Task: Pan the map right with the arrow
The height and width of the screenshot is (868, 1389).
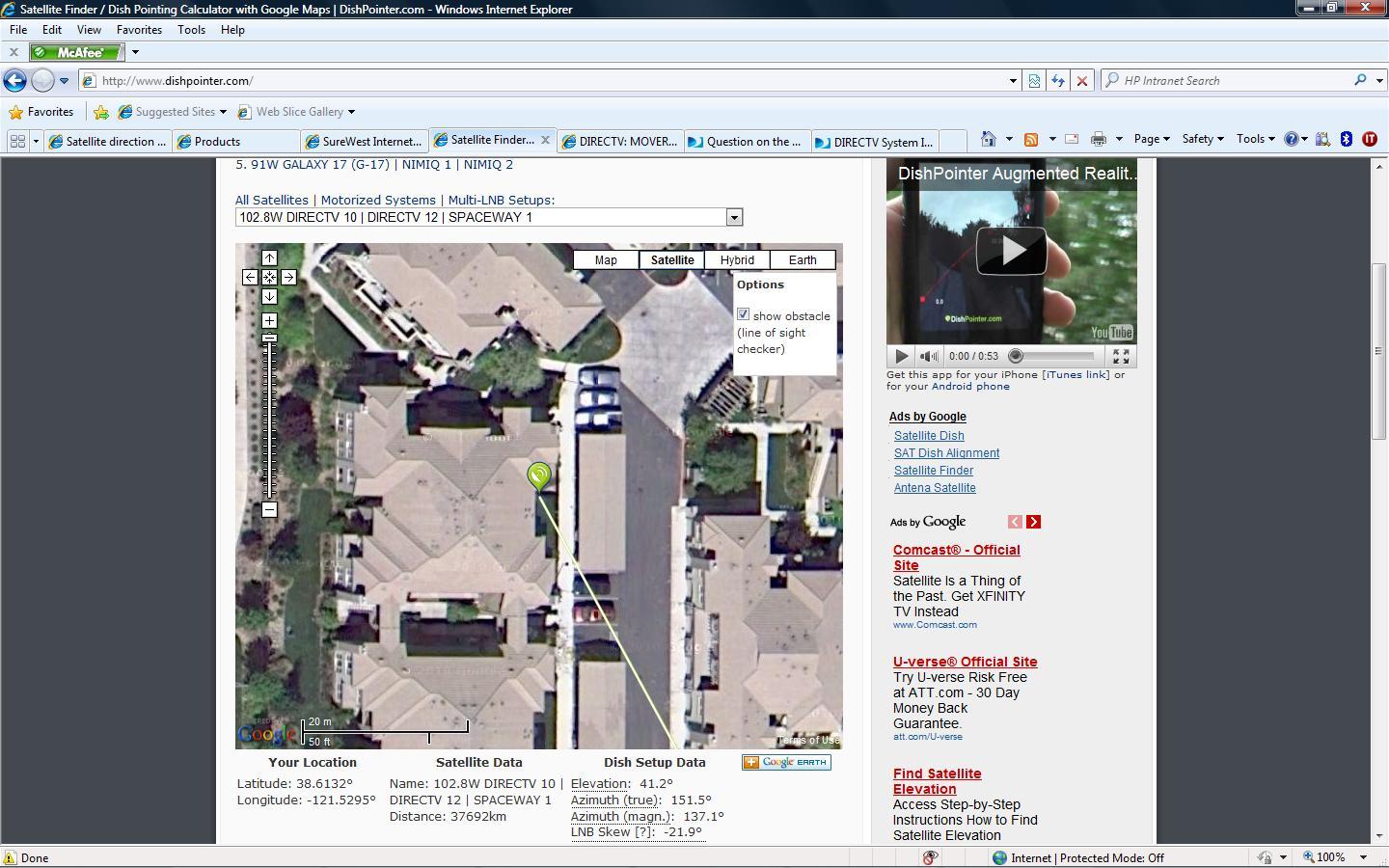Action: click(x=288, y=277)
